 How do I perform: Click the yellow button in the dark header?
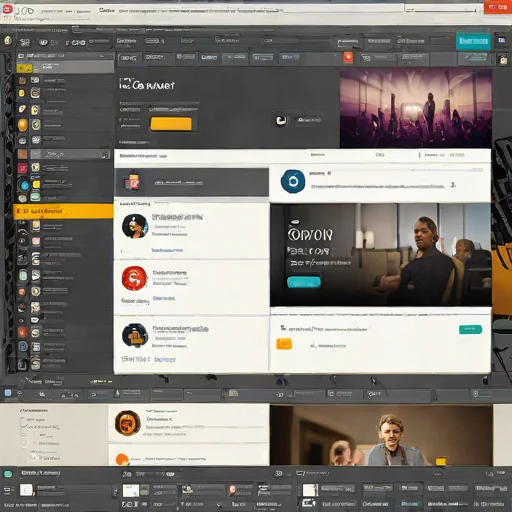[x=171, y=124]
